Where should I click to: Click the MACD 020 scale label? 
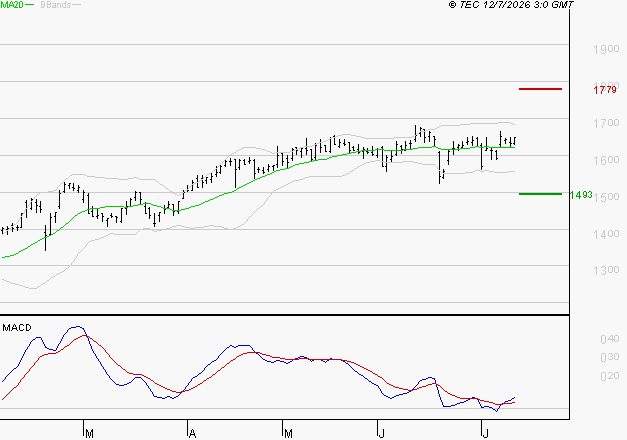(610, 376)
